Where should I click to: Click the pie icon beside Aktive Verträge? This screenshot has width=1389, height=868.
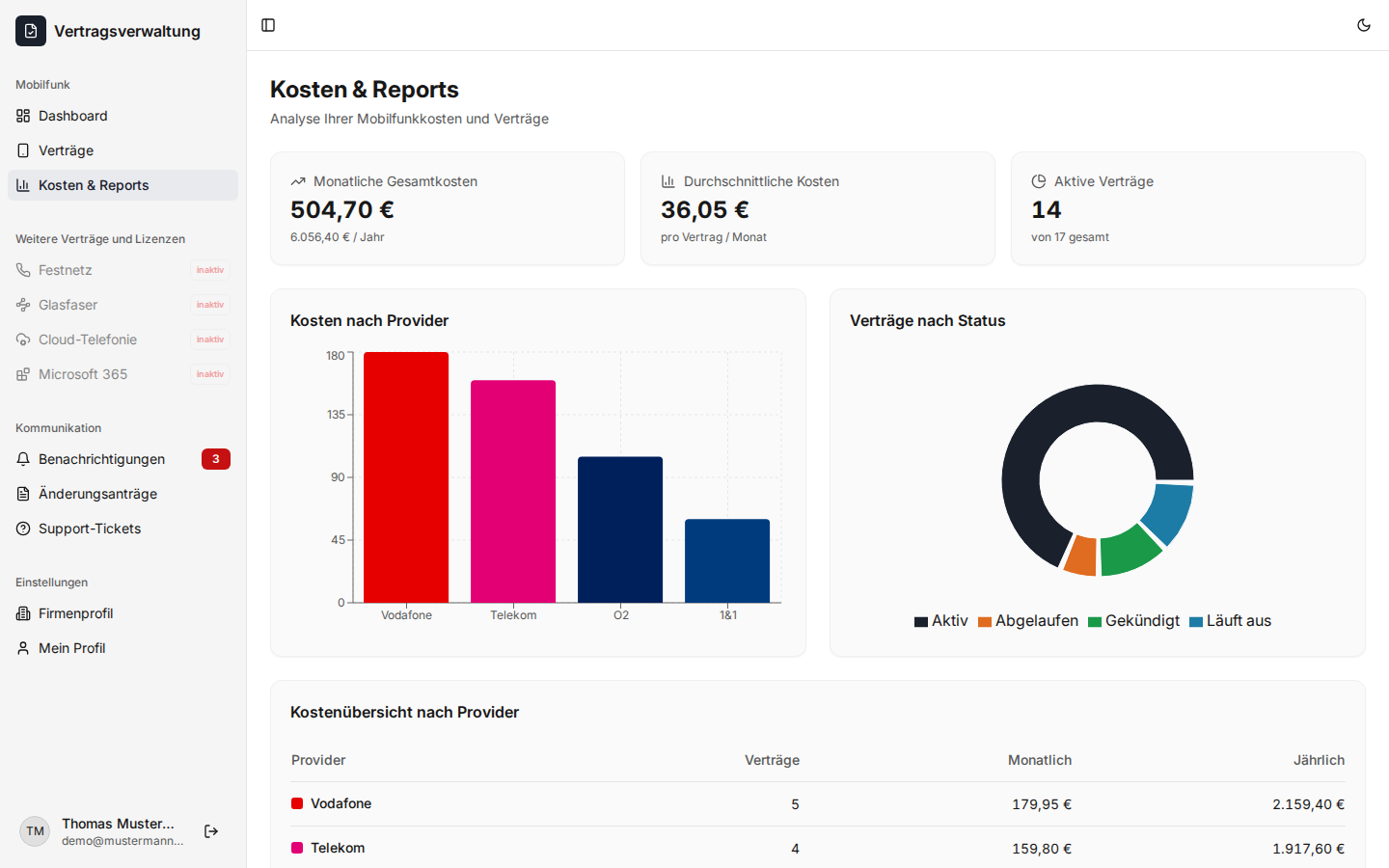pyautogui.click(x=1039, y=181)
